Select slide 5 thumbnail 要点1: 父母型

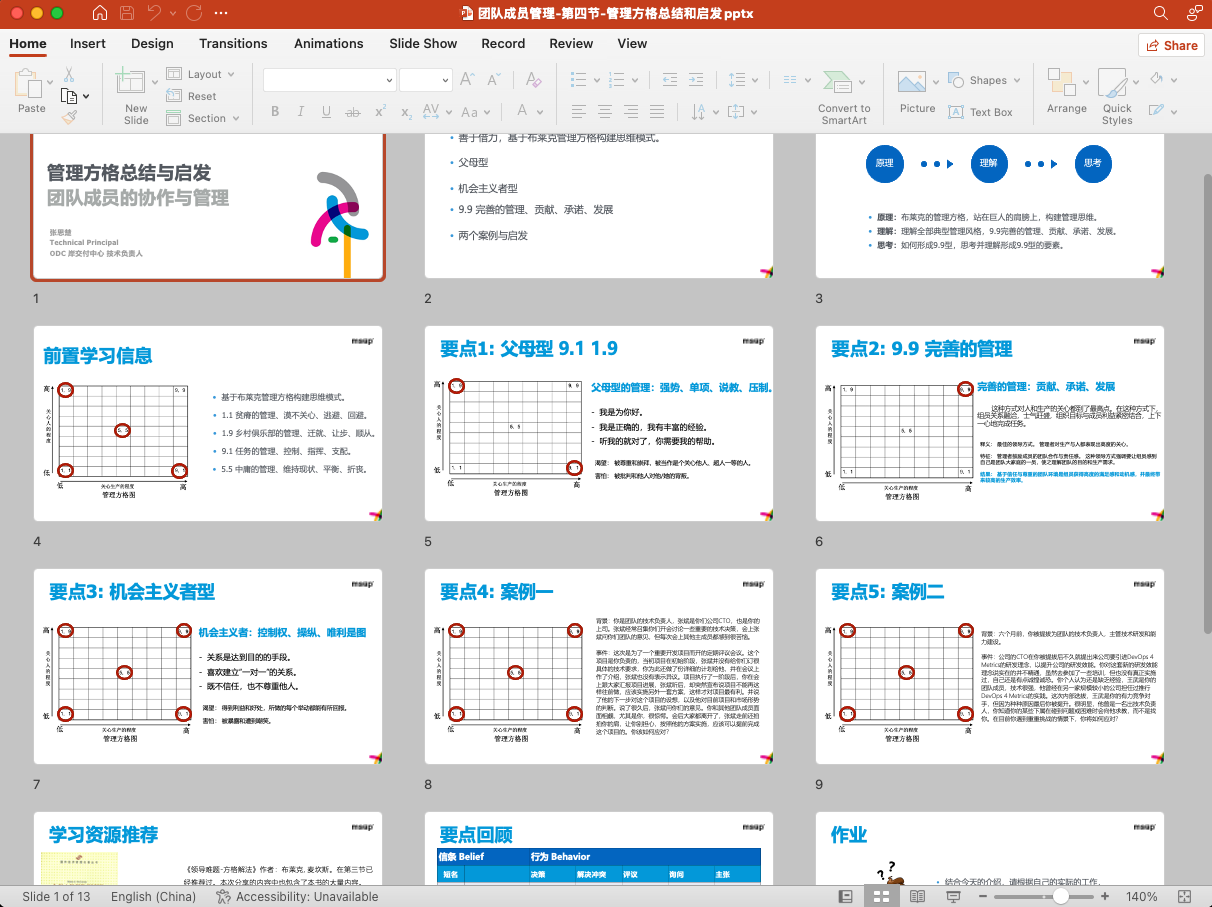point(598,423)
